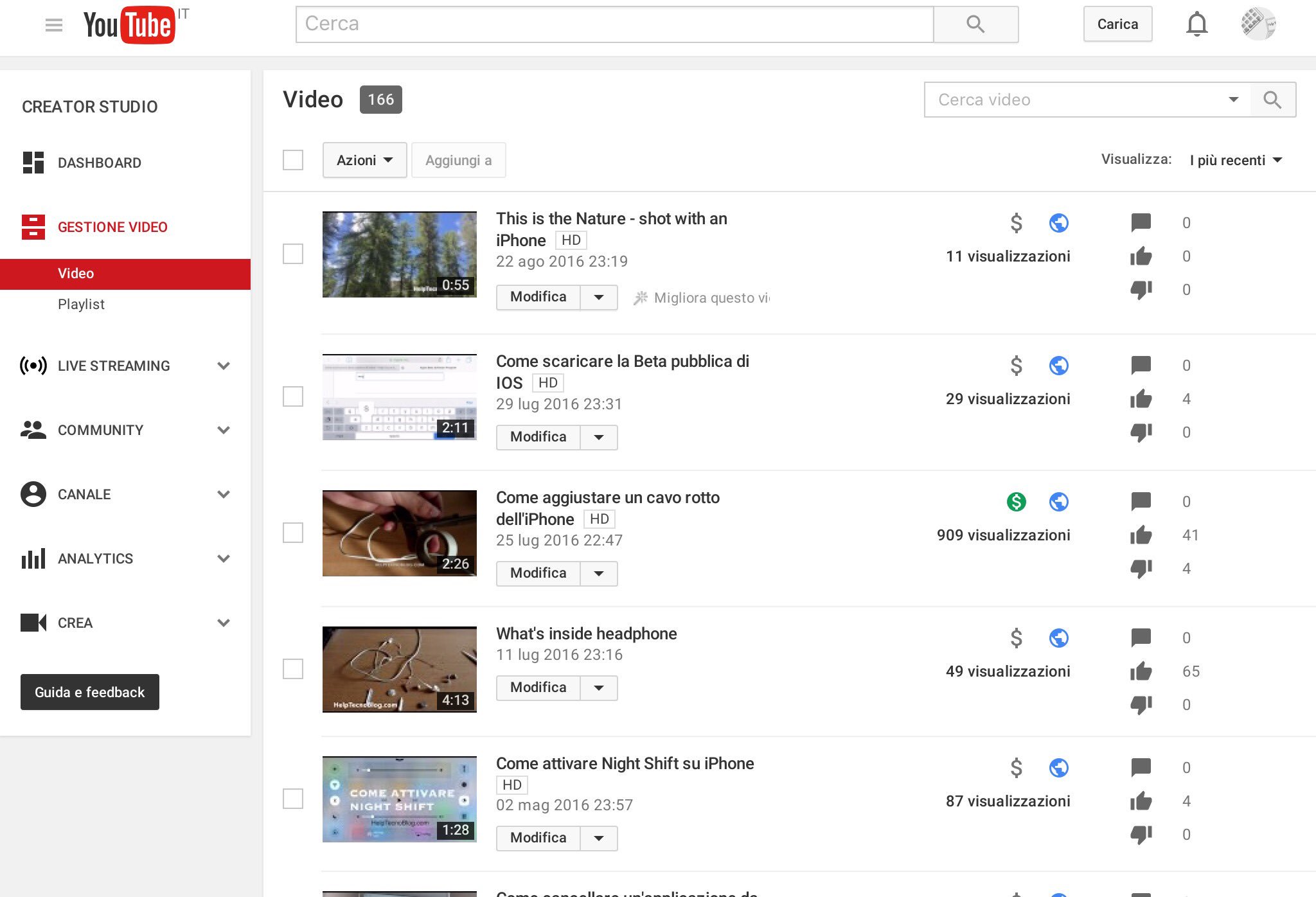Select the Night Shift su iPhone checkbox

(293, 799)
